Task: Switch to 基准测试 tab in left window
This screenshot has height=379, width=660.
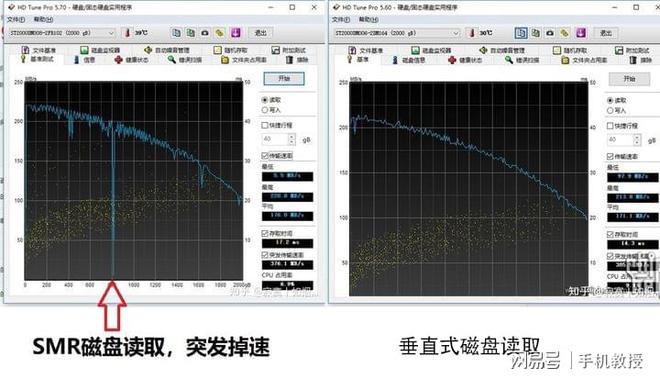Action: (37, 59)
